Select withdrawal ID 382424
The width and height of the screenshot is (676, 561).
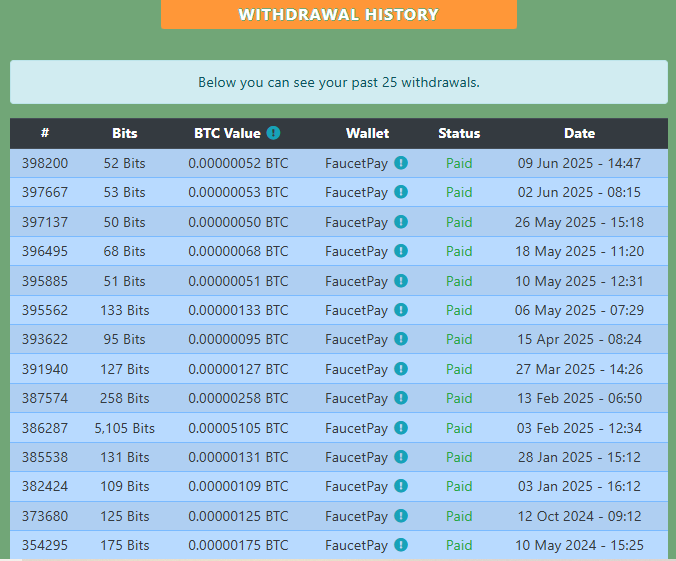45,486
